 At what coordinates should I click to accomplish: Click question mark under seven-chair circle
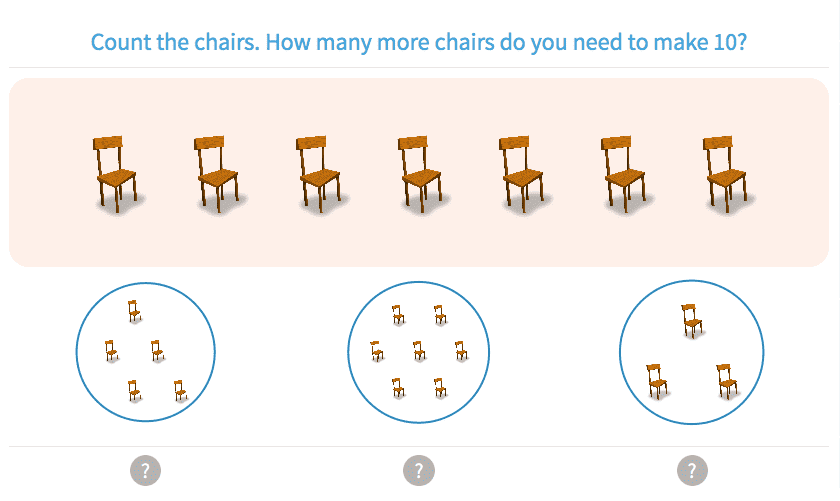[419, 470]
